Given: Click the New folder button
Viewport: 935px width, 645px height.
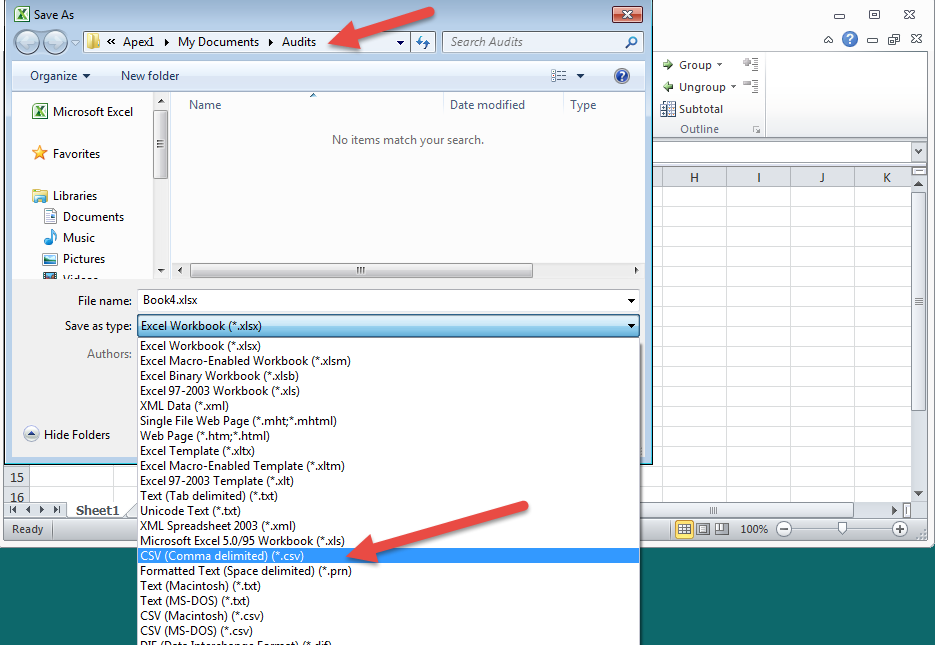Looking at the screenshot, I should coord(150,76).
